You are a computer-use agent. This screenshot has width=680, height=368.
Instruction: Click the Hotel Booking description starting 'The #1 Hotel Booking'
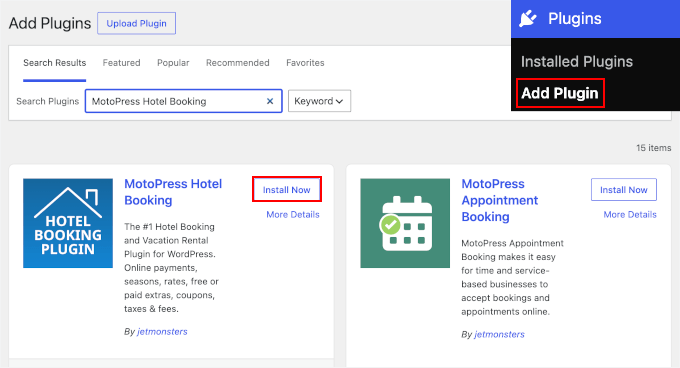click(171, 268)
